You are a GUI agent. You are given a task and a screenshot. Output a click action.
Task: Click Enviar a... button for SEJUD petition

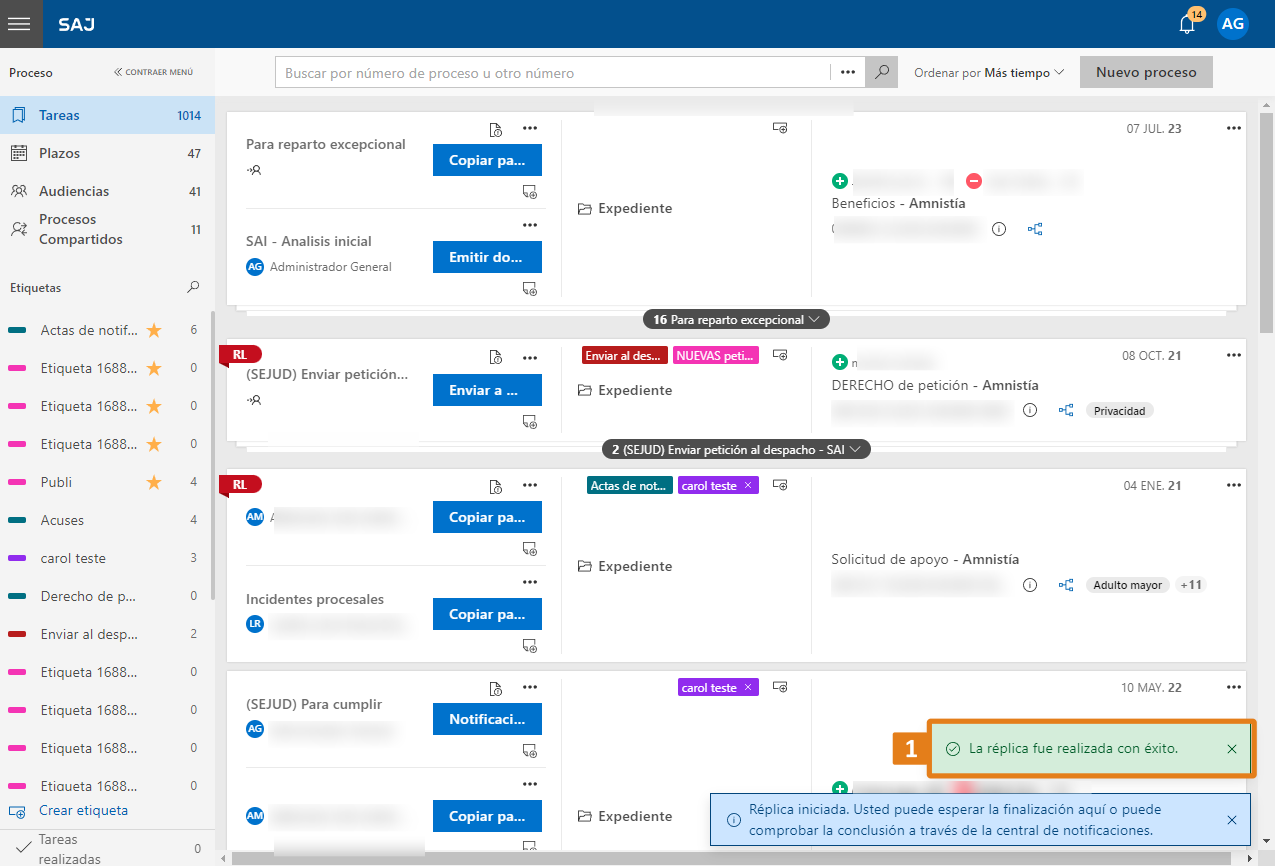pyautogui.click(x=487, y=390)
